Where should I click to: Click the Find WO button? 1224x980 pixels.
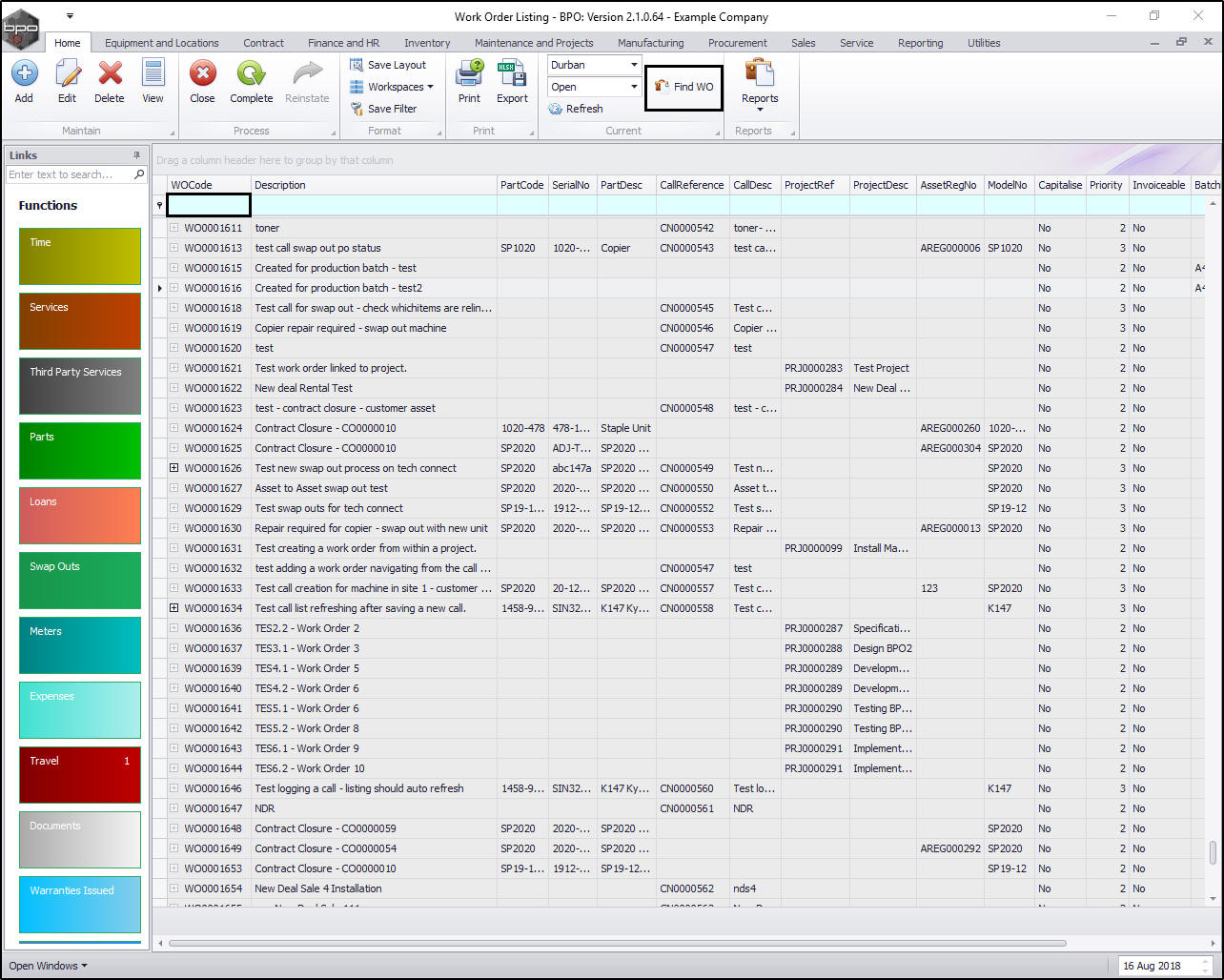point(683,87)
